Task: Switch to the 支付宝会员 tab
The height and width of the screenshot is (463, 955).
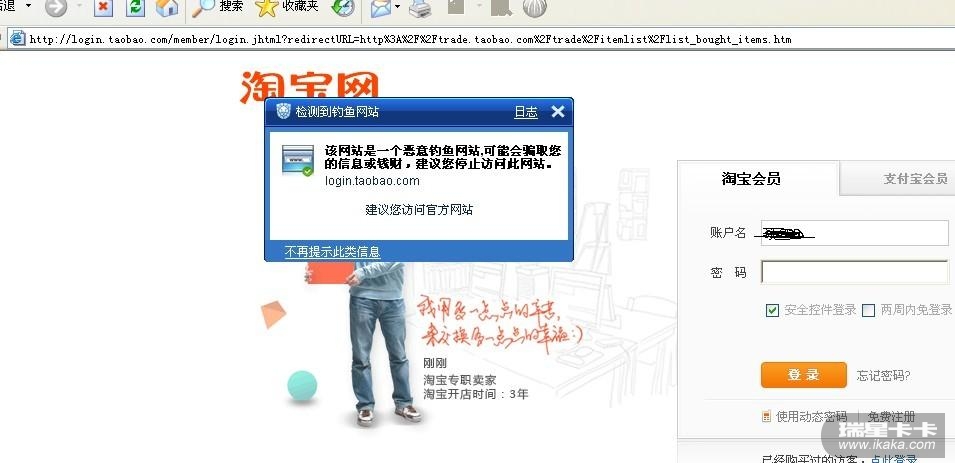Action: pos(898,179)
